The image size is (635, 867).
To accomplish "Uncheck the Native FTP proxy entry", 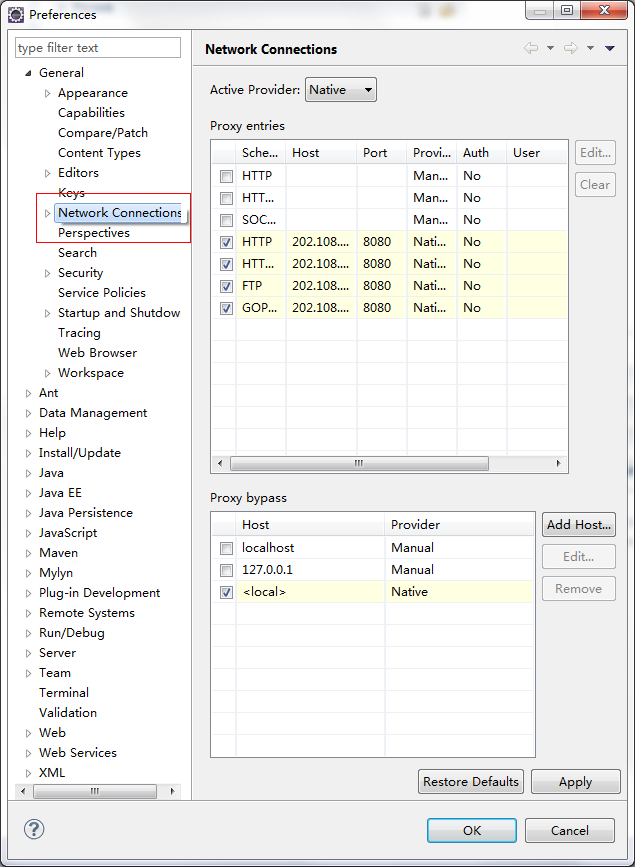I will (x=226, y=286).
